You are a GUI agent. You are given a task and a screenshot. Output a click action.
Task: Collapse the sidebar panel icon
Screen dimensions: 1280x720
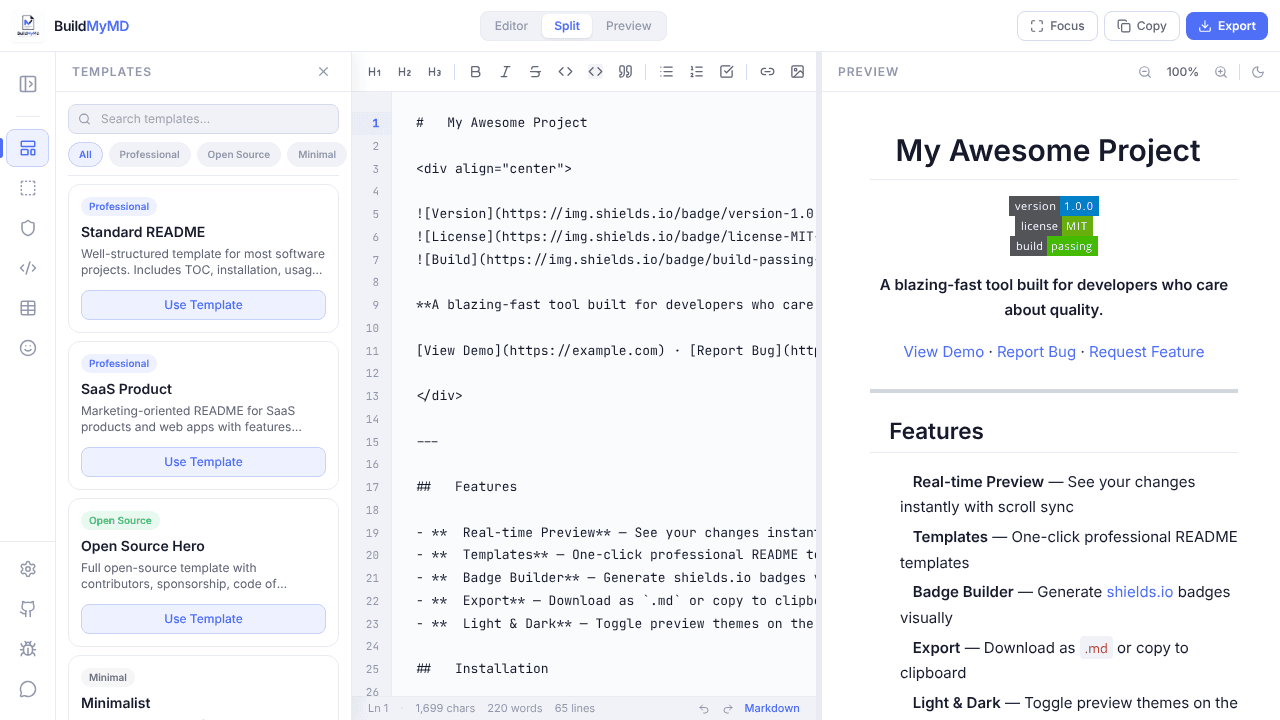28,84
